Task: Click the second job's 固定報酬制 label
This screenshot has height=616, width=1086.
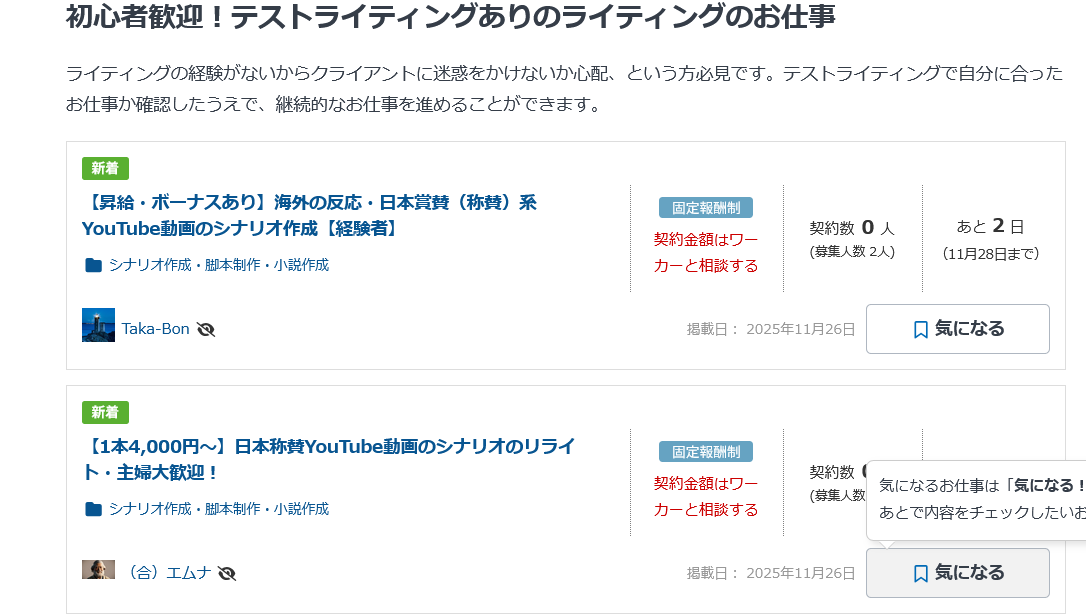Action: (x=706, y=452)
